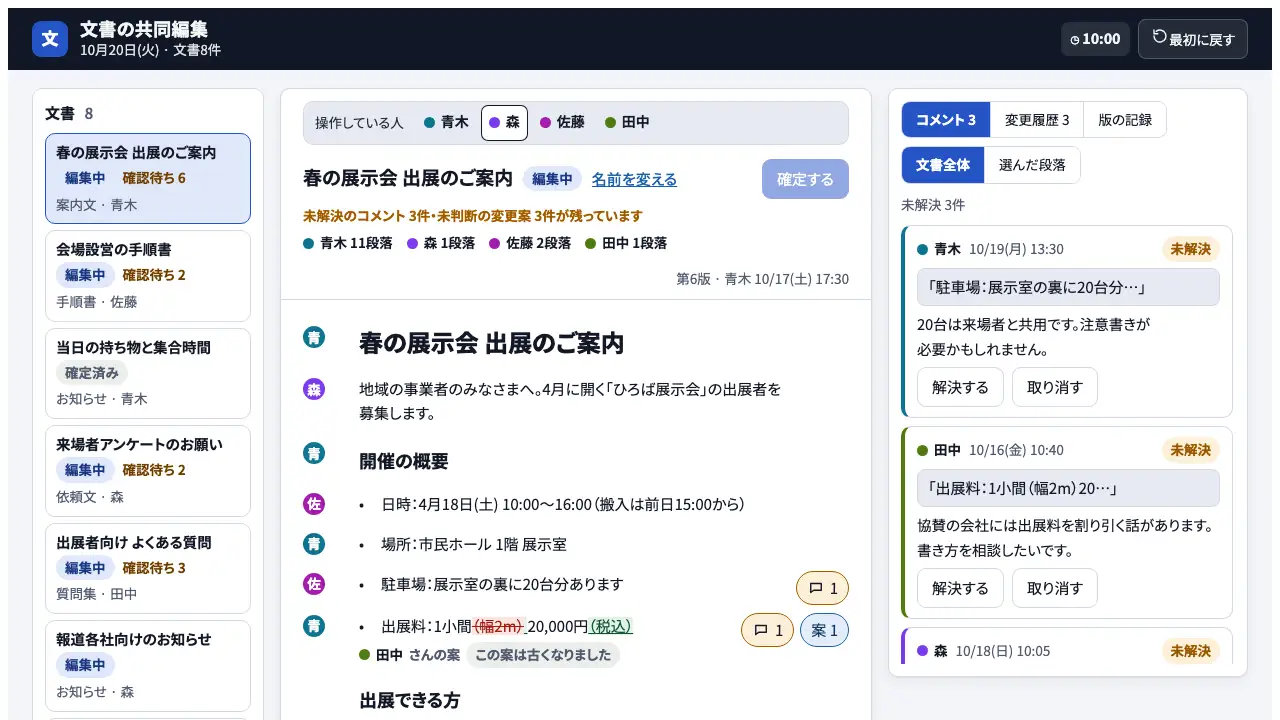Click the 青 avatar beside the document title heading
Screen dimensions: 1280x720
point(314,337)
